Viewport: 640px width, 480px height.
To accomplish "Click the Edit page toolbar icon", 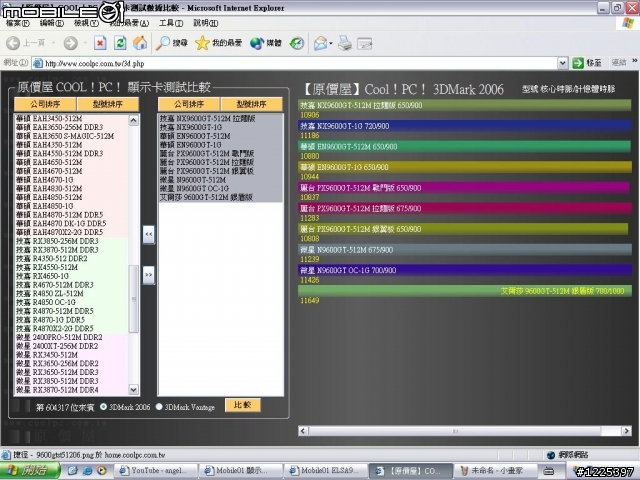I will [x=364, y=43].
